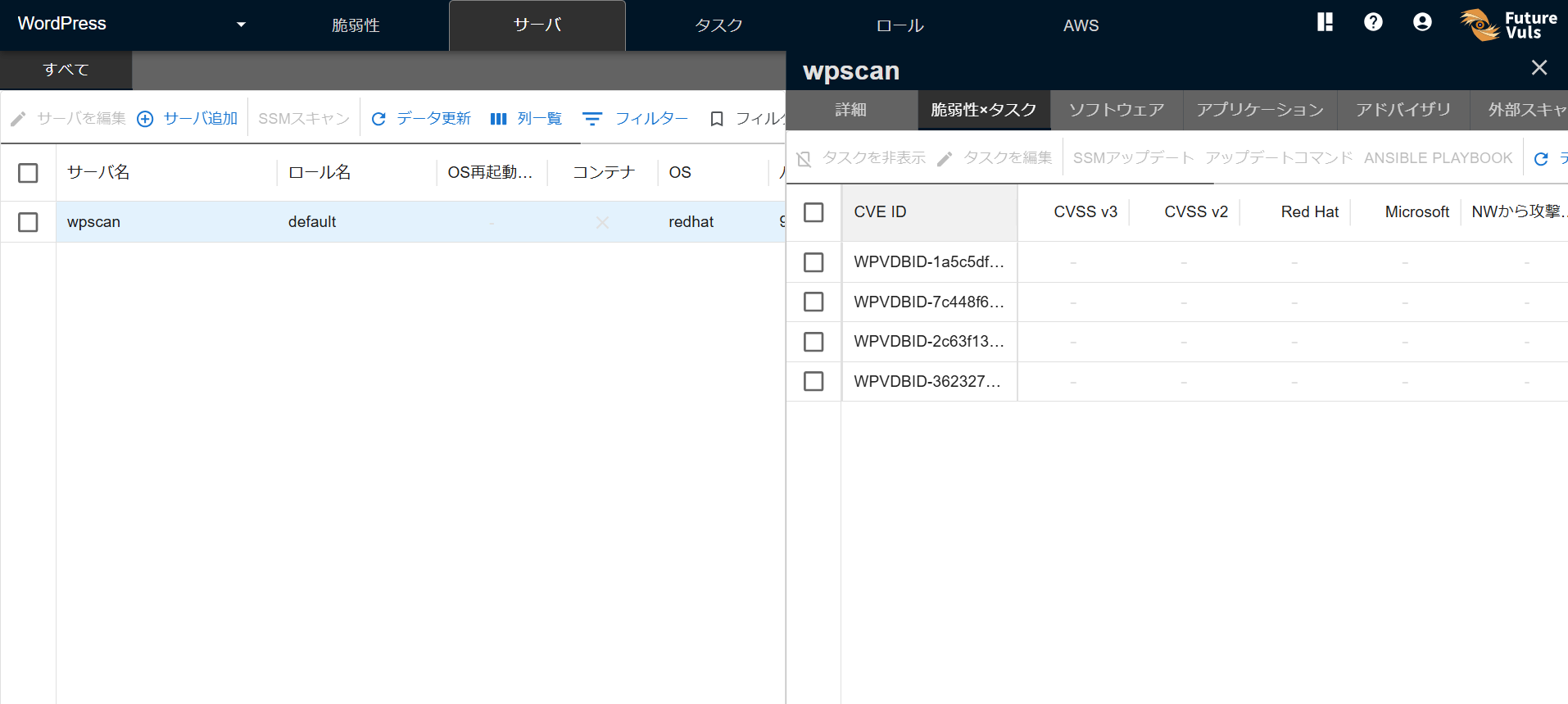Open the Trello-style board icon in header
Viewport: 1568px width, 704px height.
1325,22
